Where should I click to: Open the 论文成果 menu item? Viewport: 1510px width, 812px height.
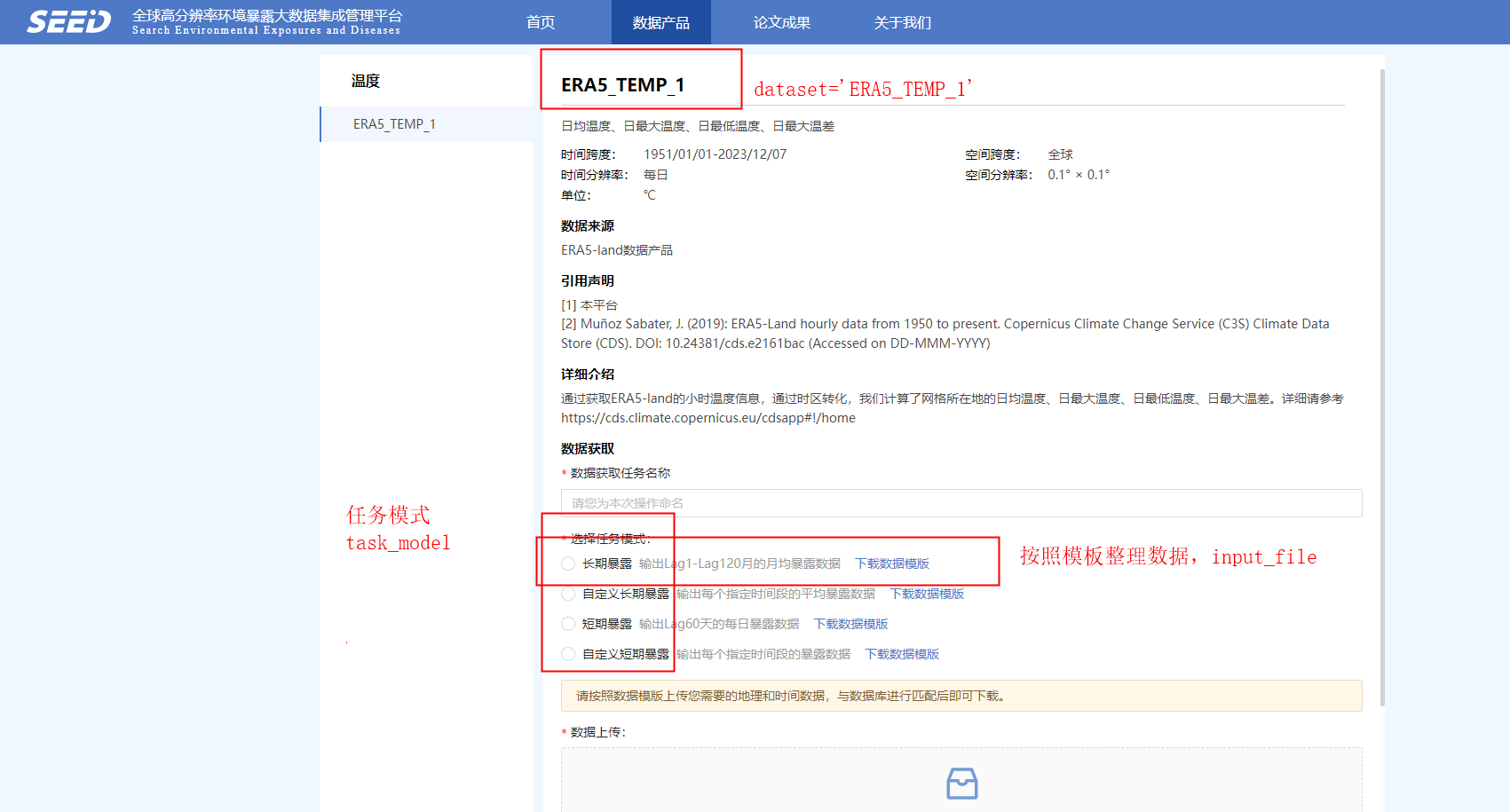click(782, 22)
